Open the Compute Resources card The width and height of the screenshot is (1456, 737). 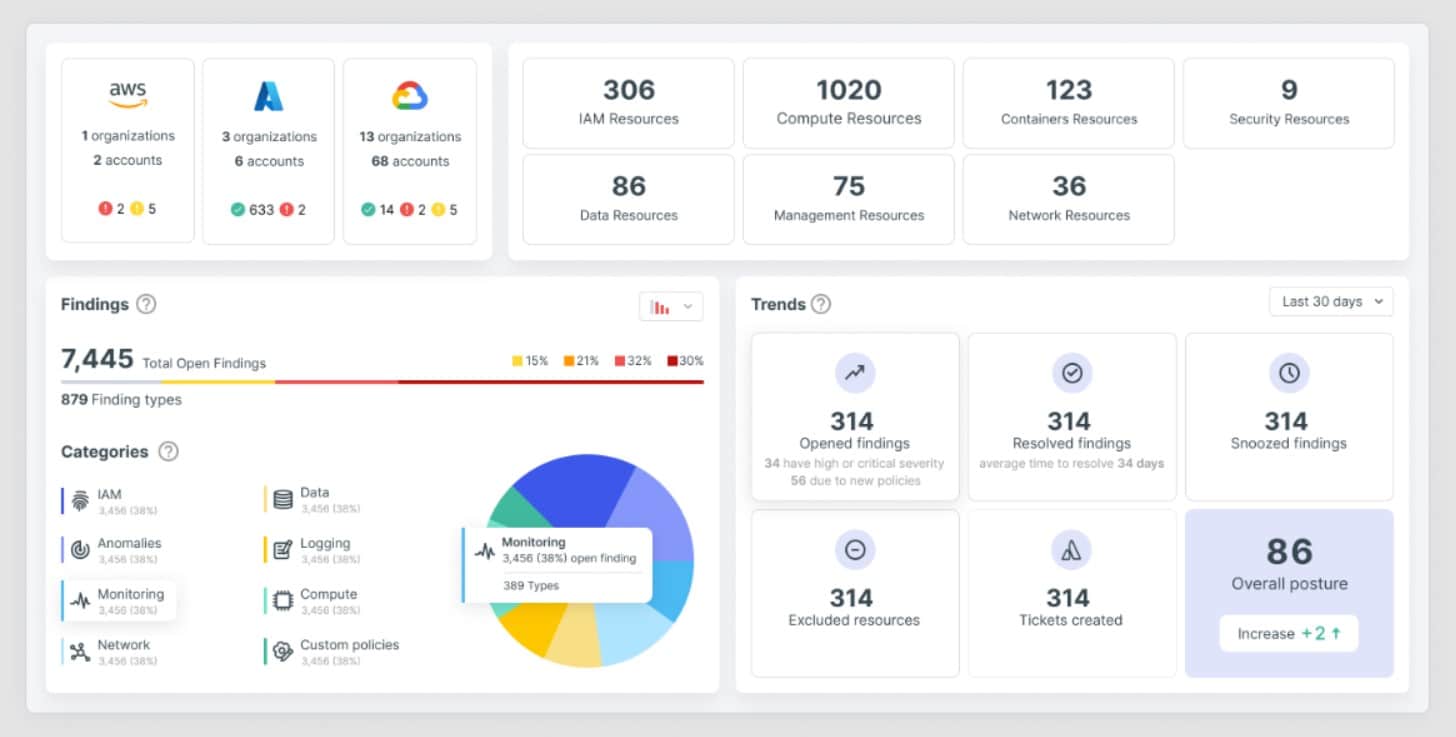tap(849, 104)
